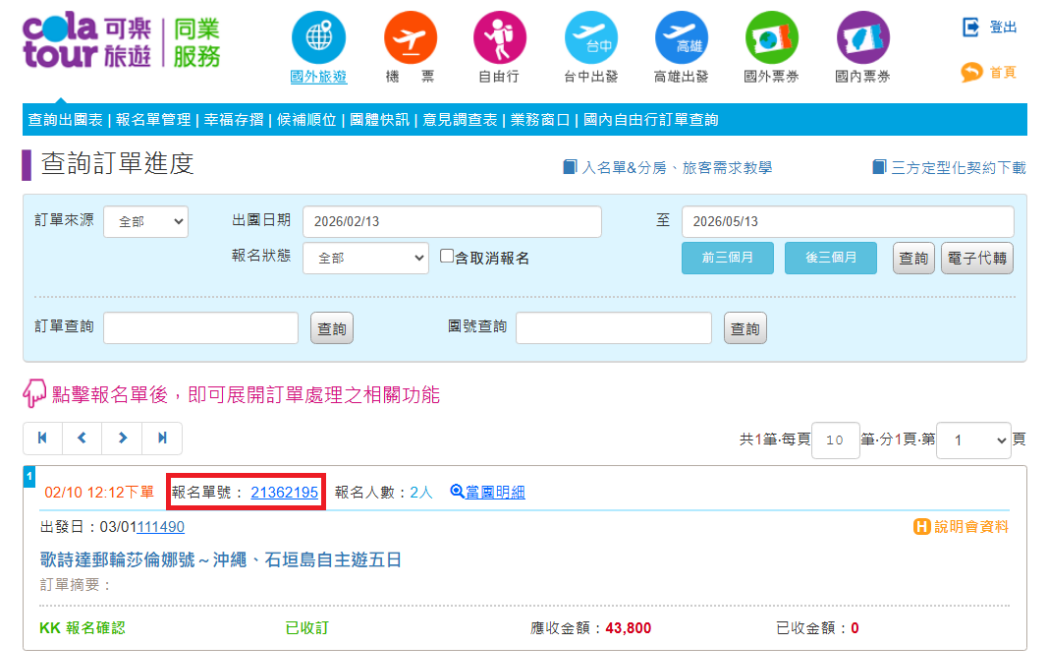Click the 電子代轉 button
The height and width of the screenshot is (652, 1044).
click(976, 258)
